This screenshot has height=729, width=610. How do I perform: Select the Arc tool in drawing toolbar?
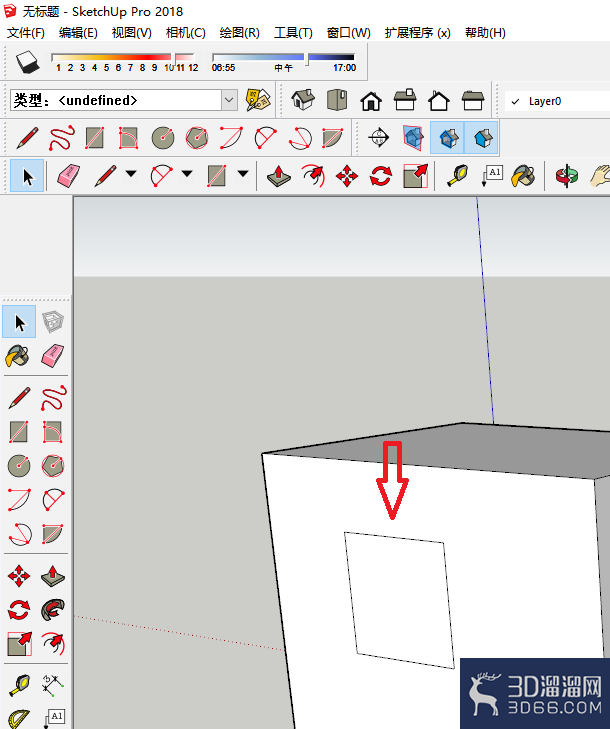coord(231,138)
